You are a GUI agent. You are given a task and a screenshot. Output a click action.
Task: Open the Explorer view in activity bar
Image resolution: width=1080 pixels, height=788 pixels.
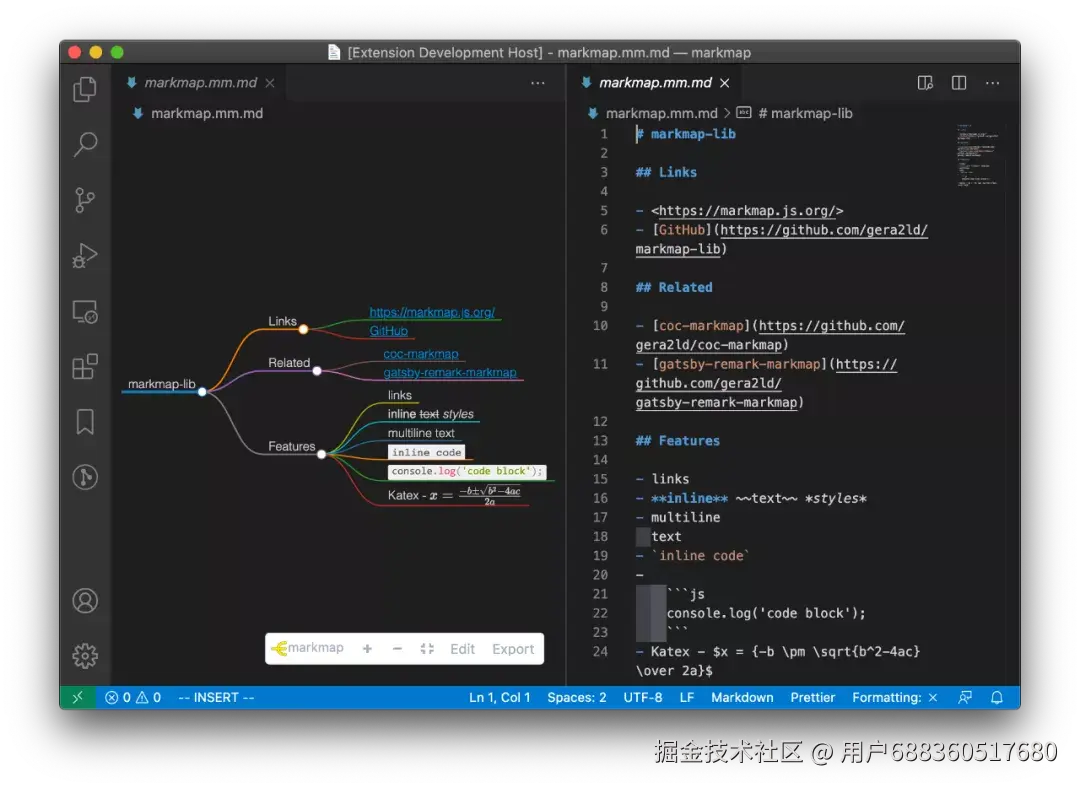(85, 90)
